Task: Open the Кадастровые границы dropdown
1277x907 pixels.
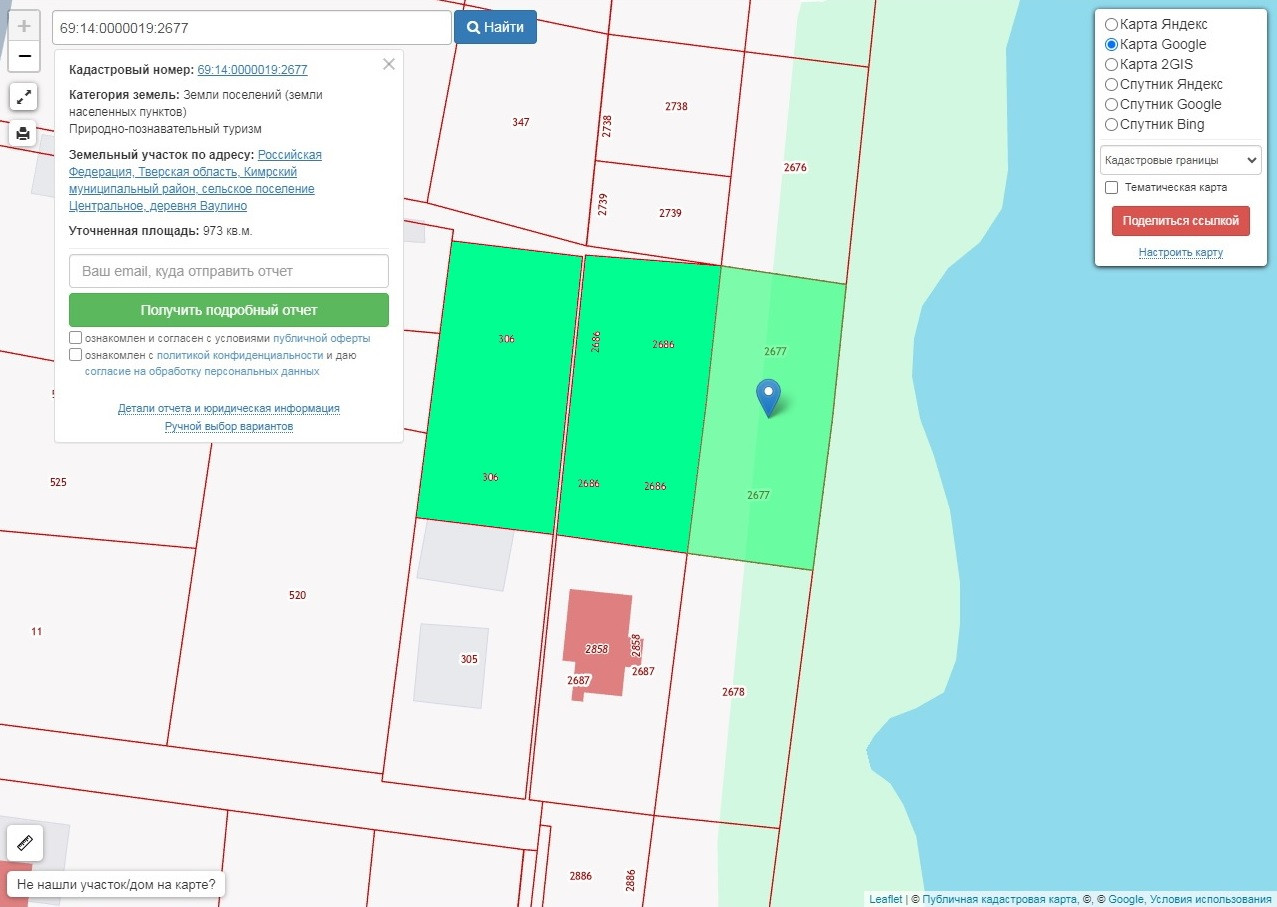Action: [x=1180, y=160]
